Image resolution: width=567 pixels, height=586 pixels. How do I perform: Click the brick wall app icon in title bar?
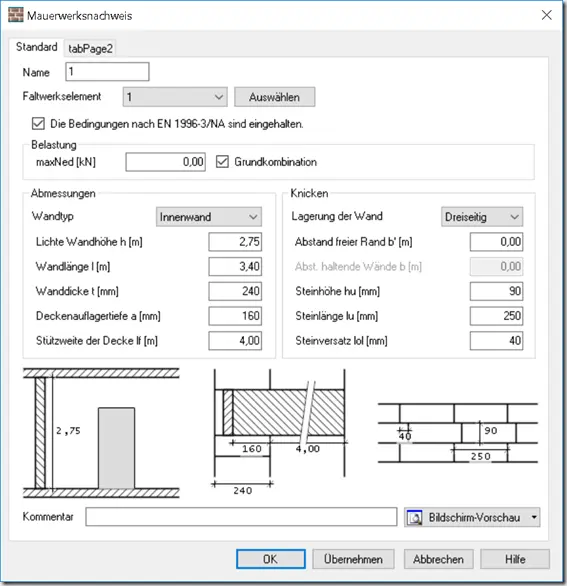pos(15,15)
